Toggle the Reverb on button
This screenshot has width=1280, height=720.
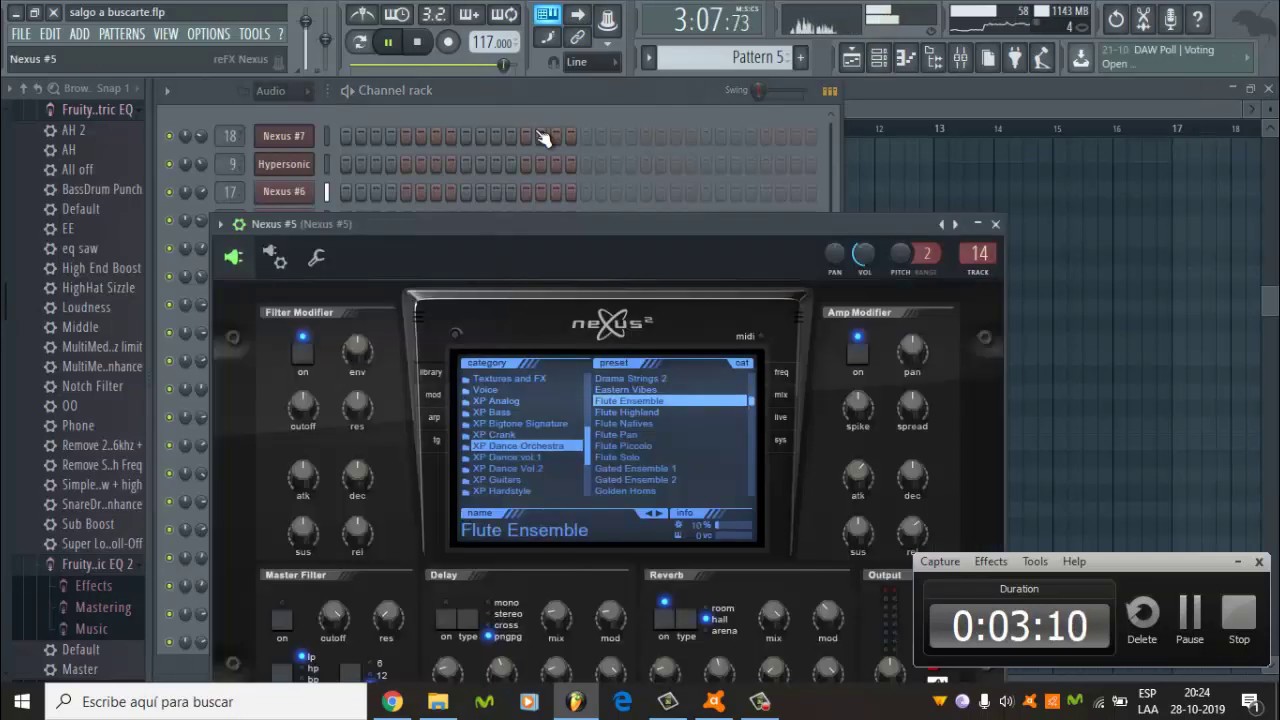pos(663,619)
